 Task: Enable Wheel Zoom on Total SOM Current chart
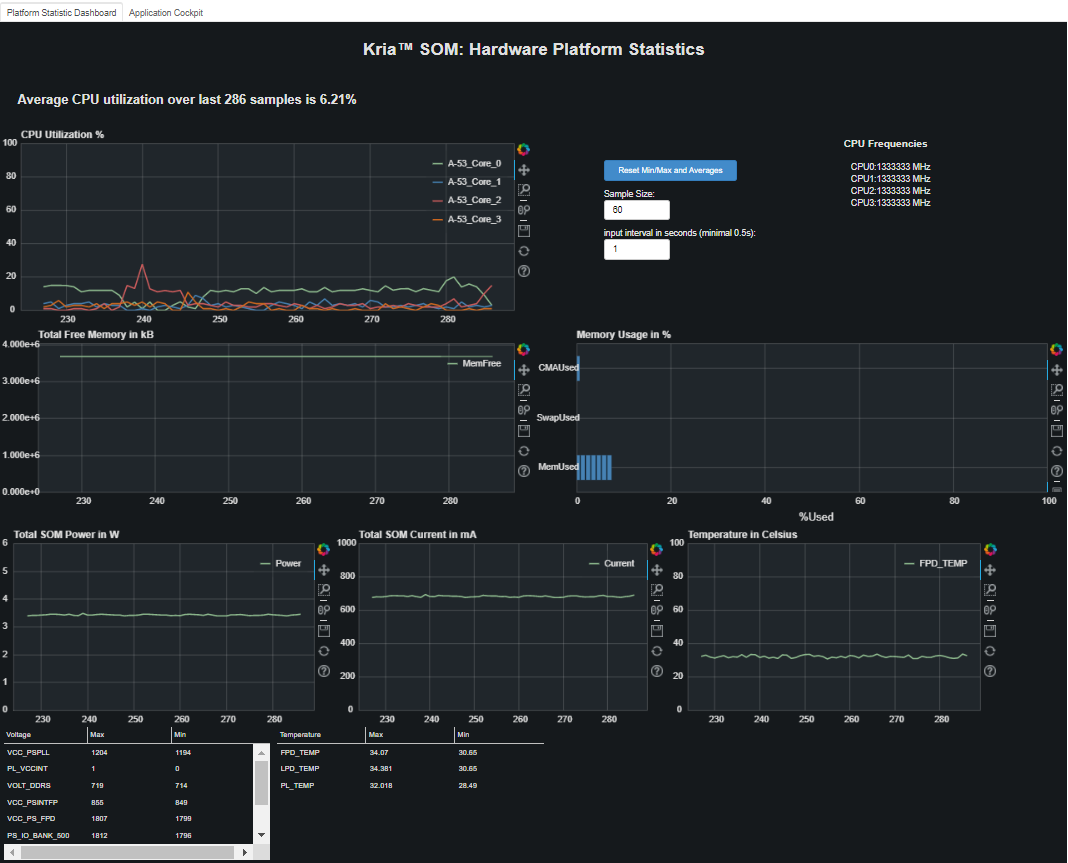657,610
